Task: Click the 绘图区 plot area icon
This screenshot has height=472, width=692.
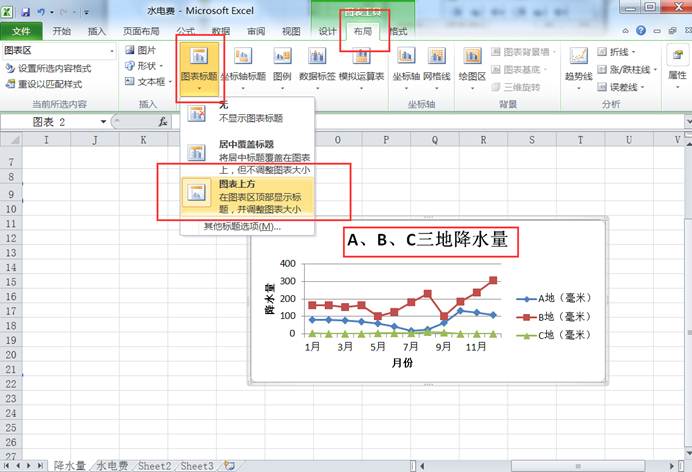Action: (472, 64)
